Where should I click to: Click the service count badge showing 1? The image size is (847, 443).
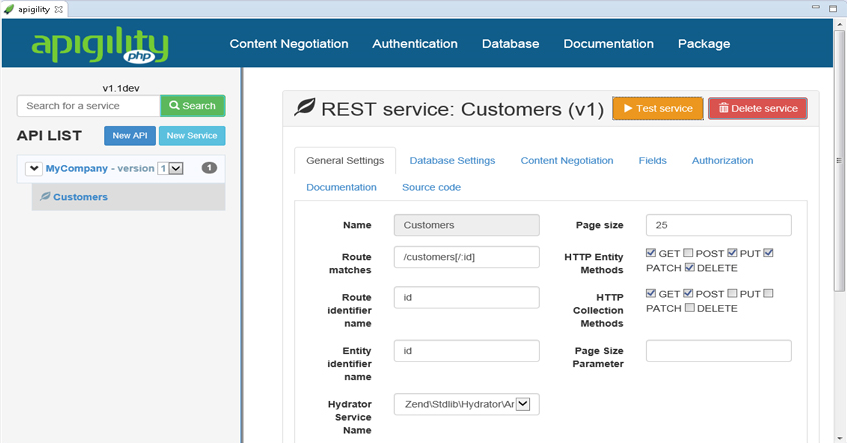(209, 168)
